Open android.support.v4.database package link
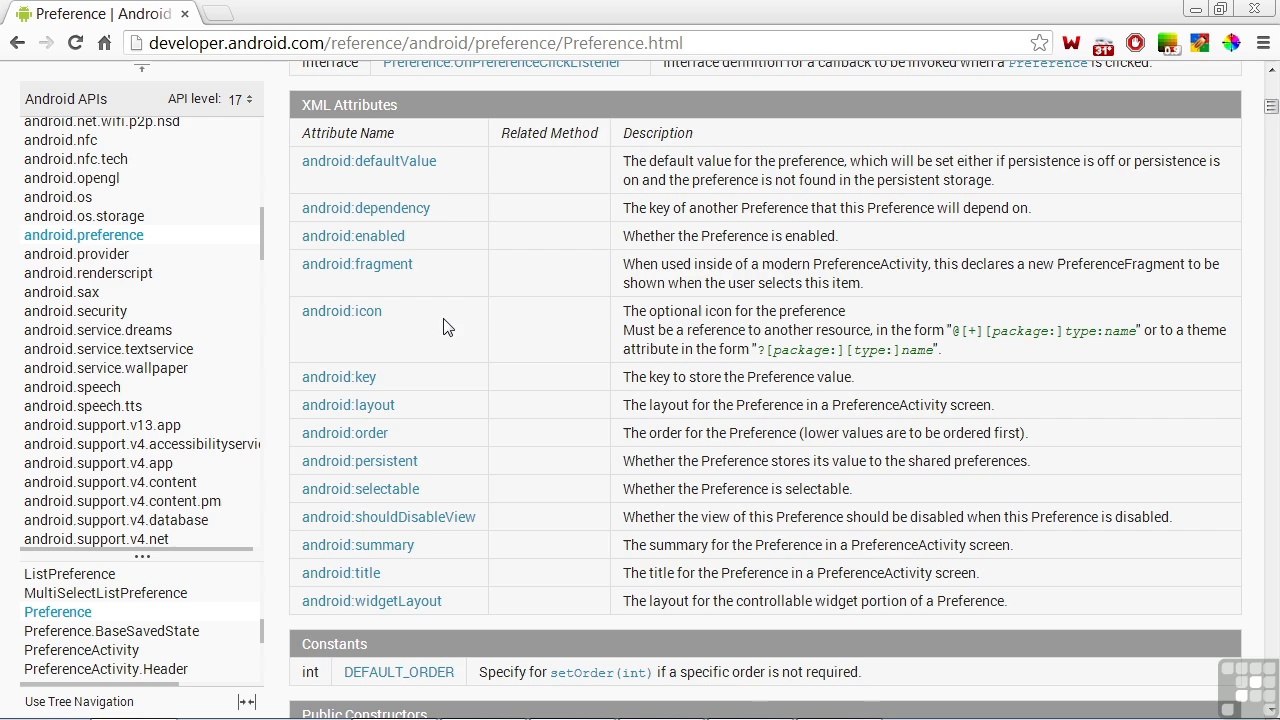The height and width of the screenshot is (720, 1280). (x=116, y=520)
